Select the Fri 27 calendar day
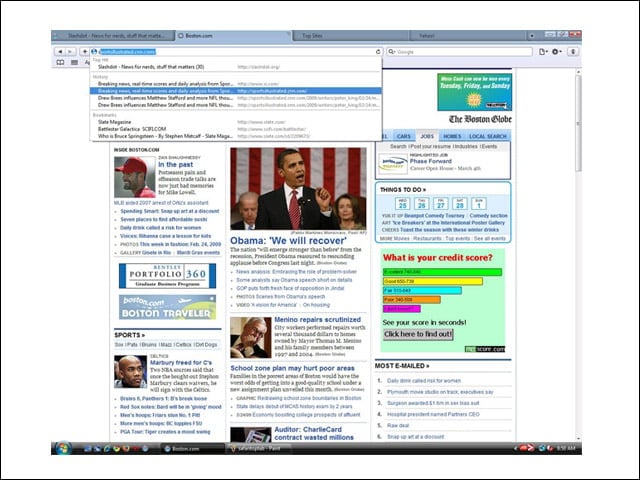Image resolution: width=640 pixels, height=480 pixels. pos(441,203)
